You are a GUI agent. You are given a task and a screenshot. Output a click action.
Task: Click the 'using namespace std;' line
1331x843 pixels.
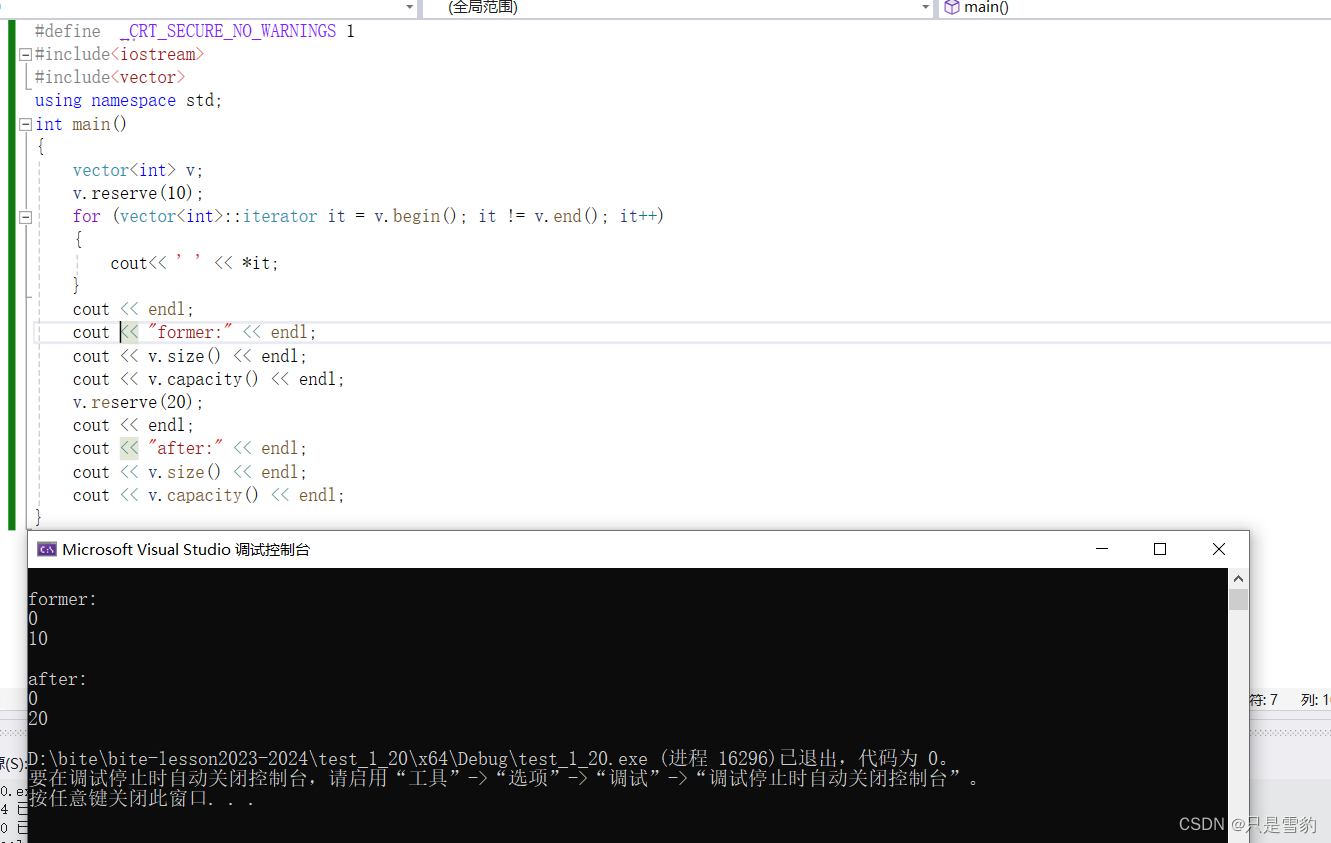click(x=128, y=100)
